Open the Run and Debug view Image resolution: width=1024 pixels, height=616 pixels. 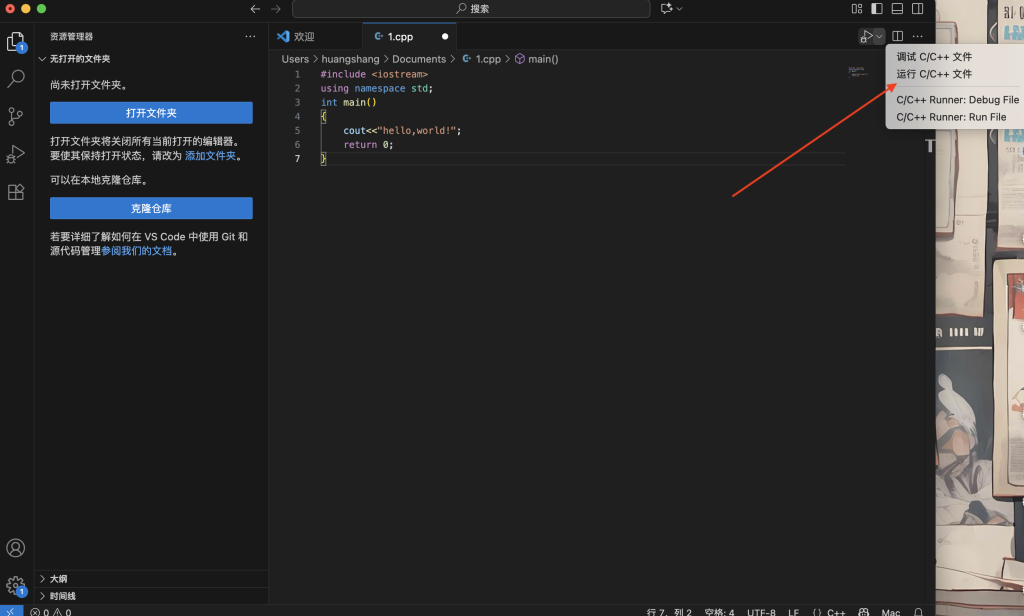click(16, 154)
